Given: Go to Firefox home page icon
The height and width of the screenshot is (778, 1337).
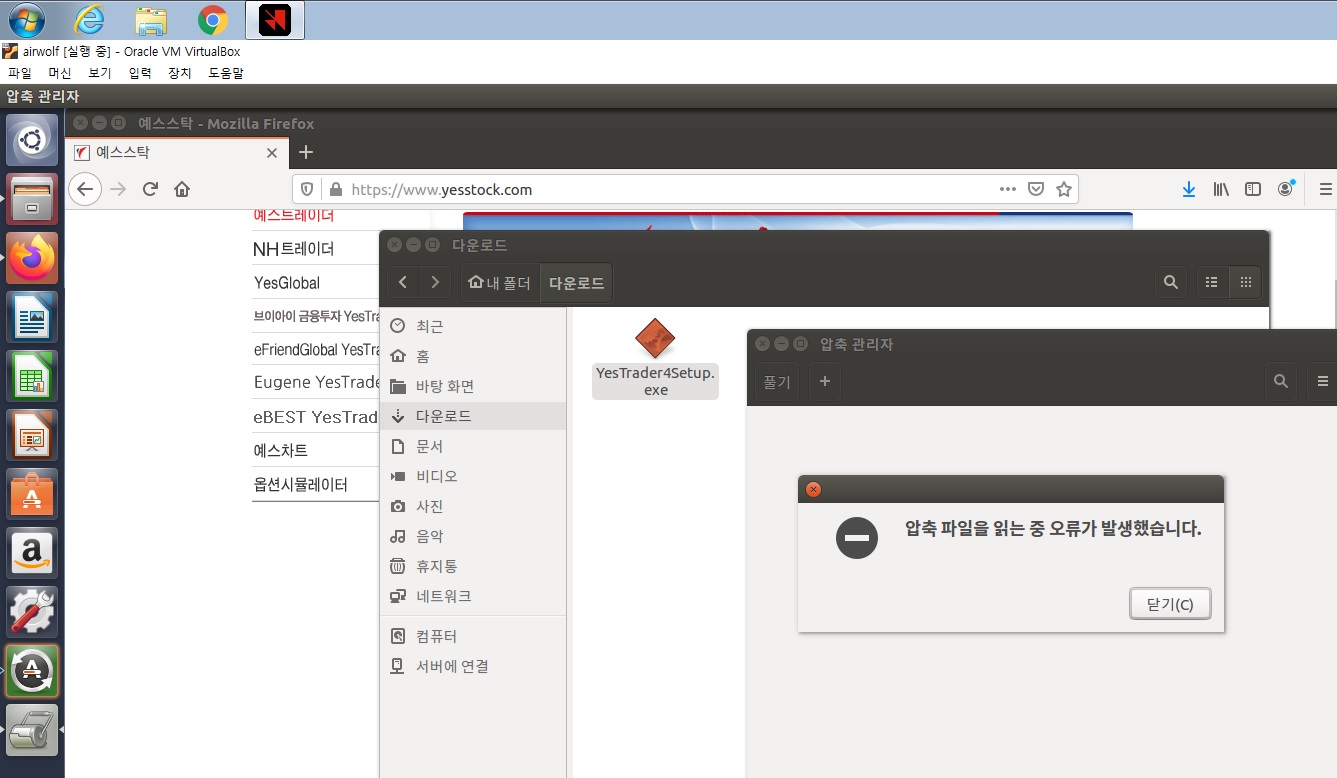Looking at the screenshot, I should [181, 189].
